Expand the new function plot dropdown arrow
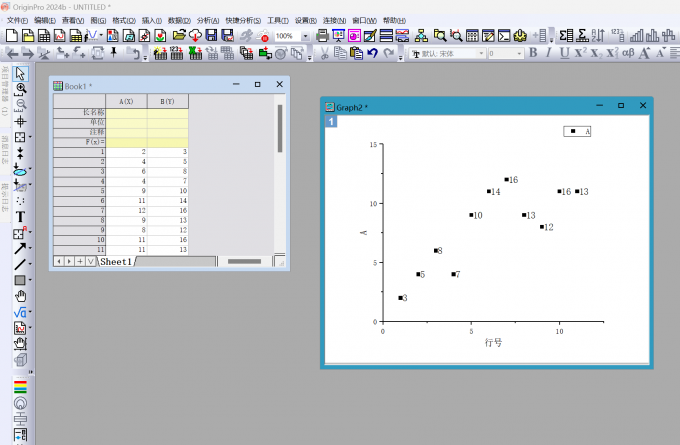Viewport: 680px width, 445px height. click(x=101, y=35)
